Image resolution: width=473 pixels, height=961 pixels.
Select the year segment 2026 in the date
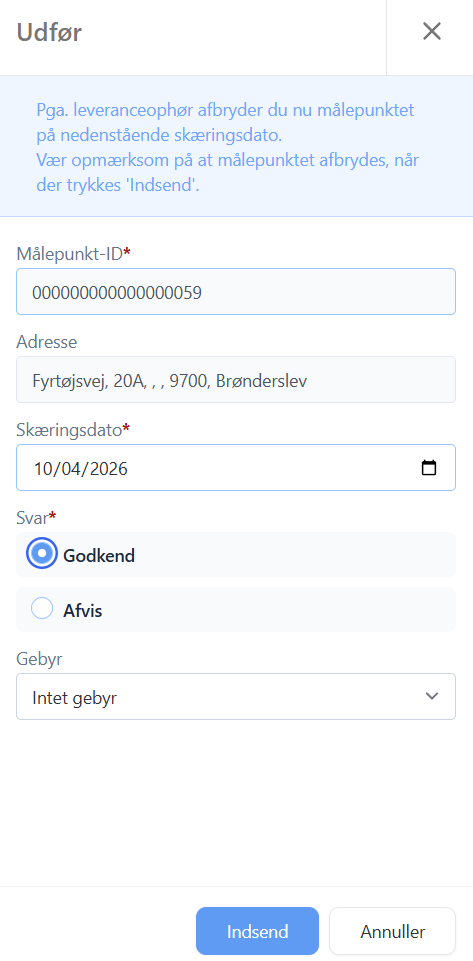108,469
